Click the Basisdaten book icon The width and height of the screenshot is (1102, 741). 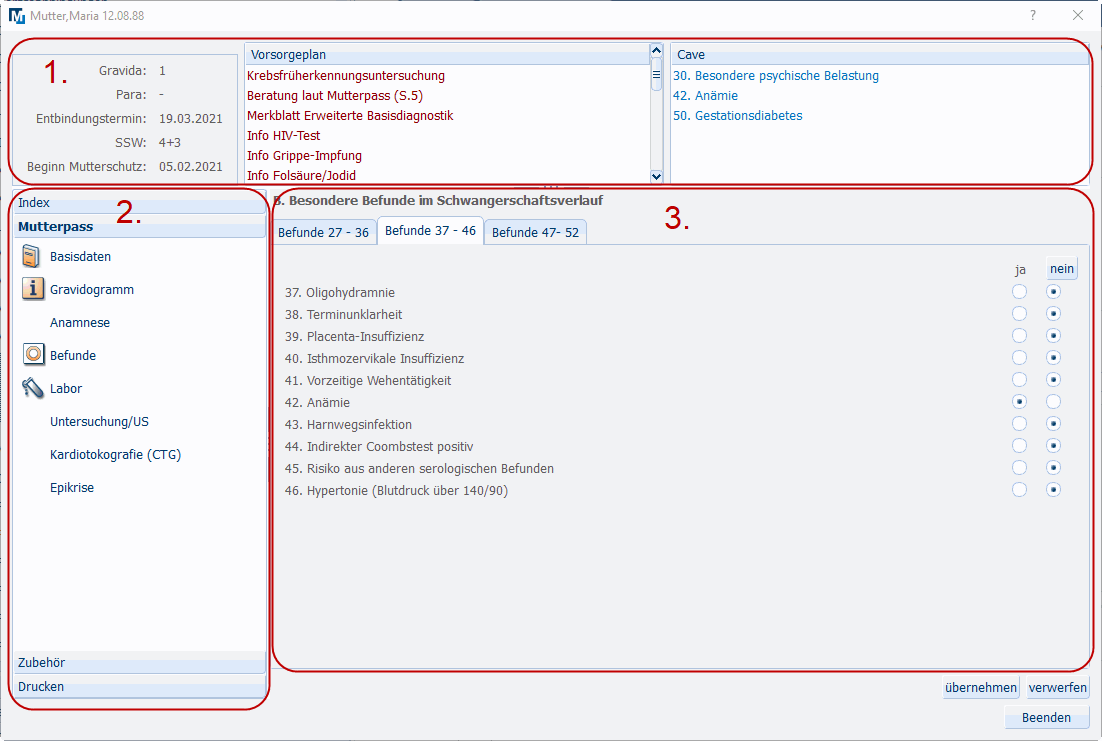click(x=31, y=257)
